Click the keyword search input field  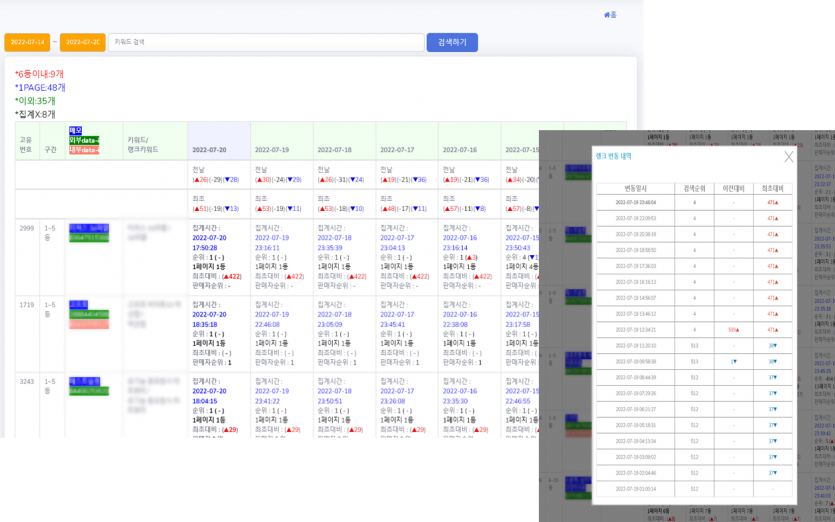pyautogui.click(x=265, y=42)
